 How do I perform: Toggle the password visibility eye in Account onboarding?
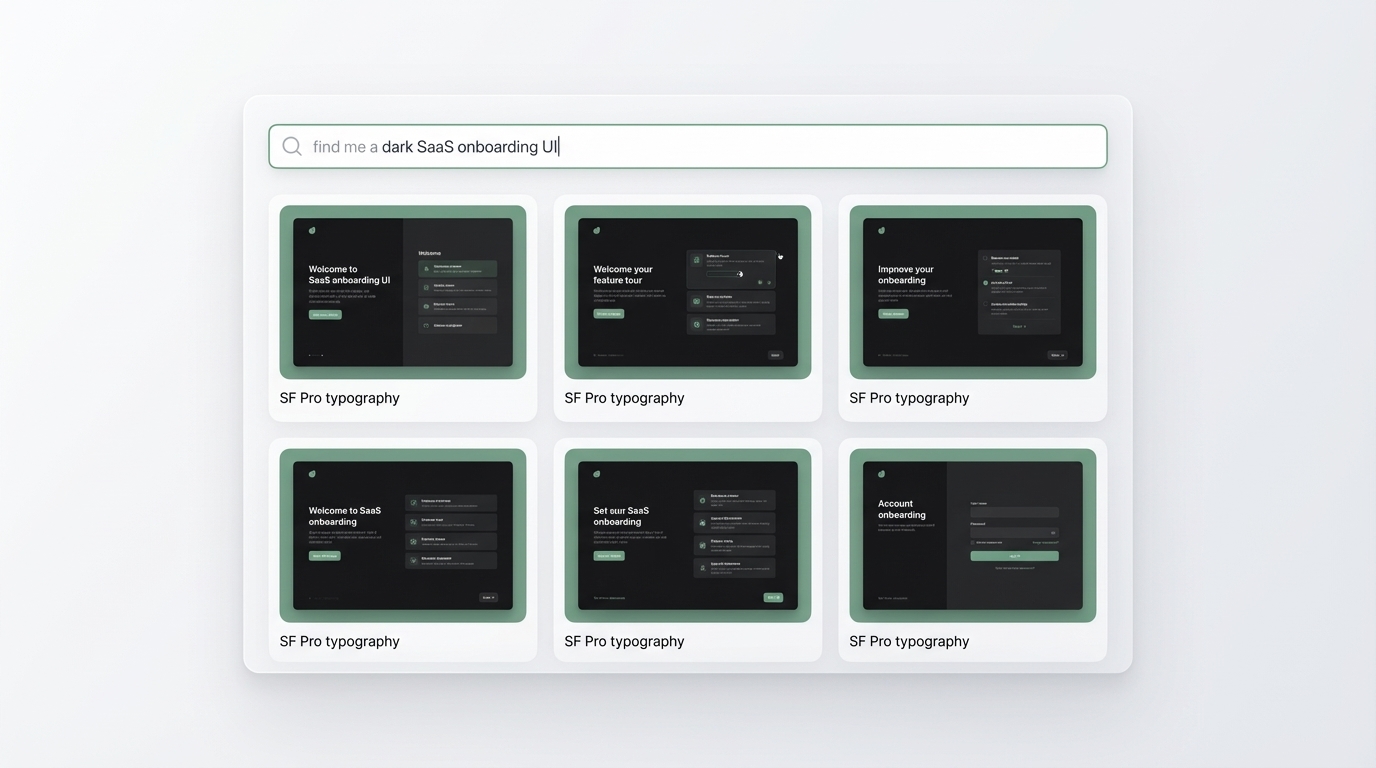[x=1054, y=533]
